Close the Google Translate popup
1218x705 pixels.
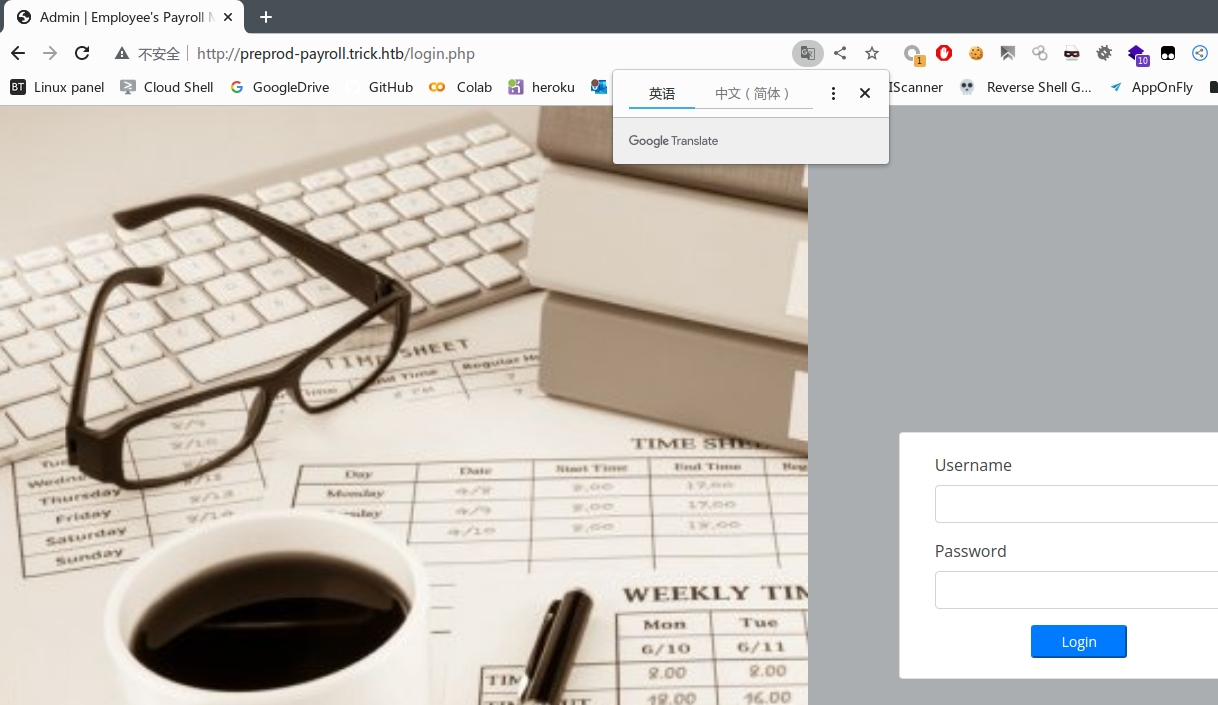pyautogui.click(x=865, y=93)
